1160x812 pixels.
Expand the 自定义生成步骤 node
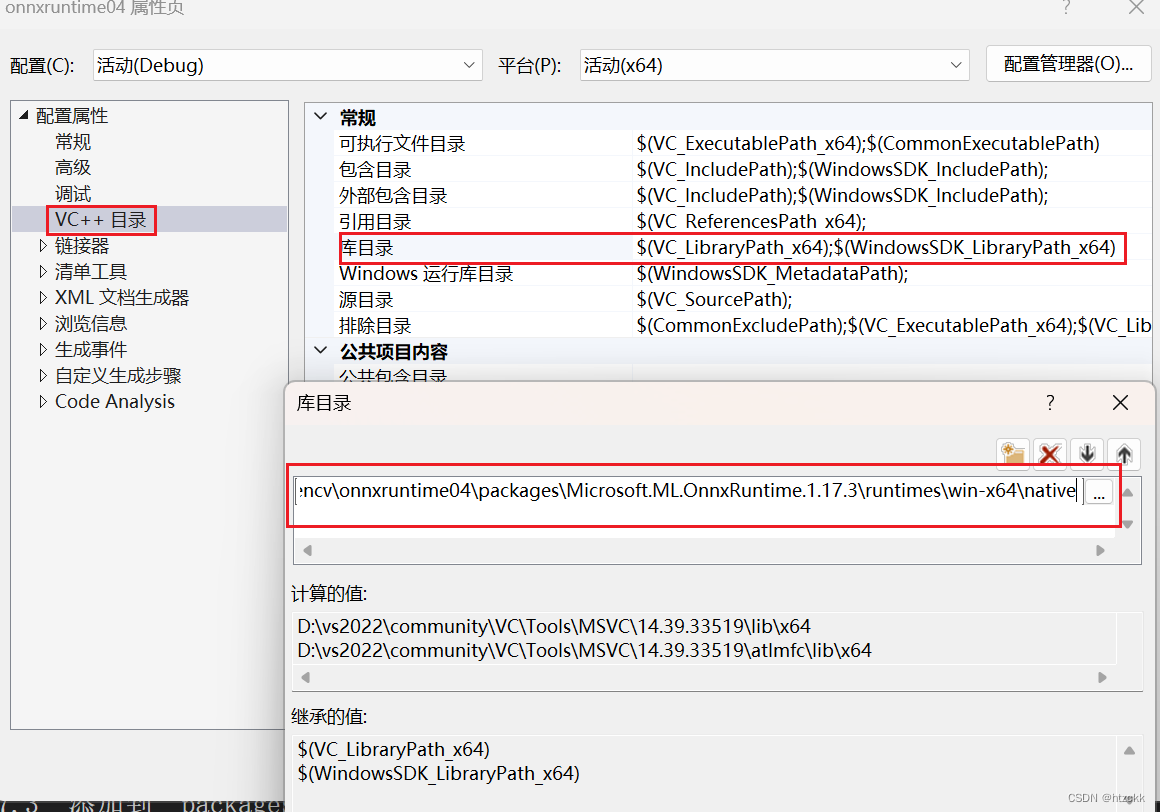pos(43,375)
